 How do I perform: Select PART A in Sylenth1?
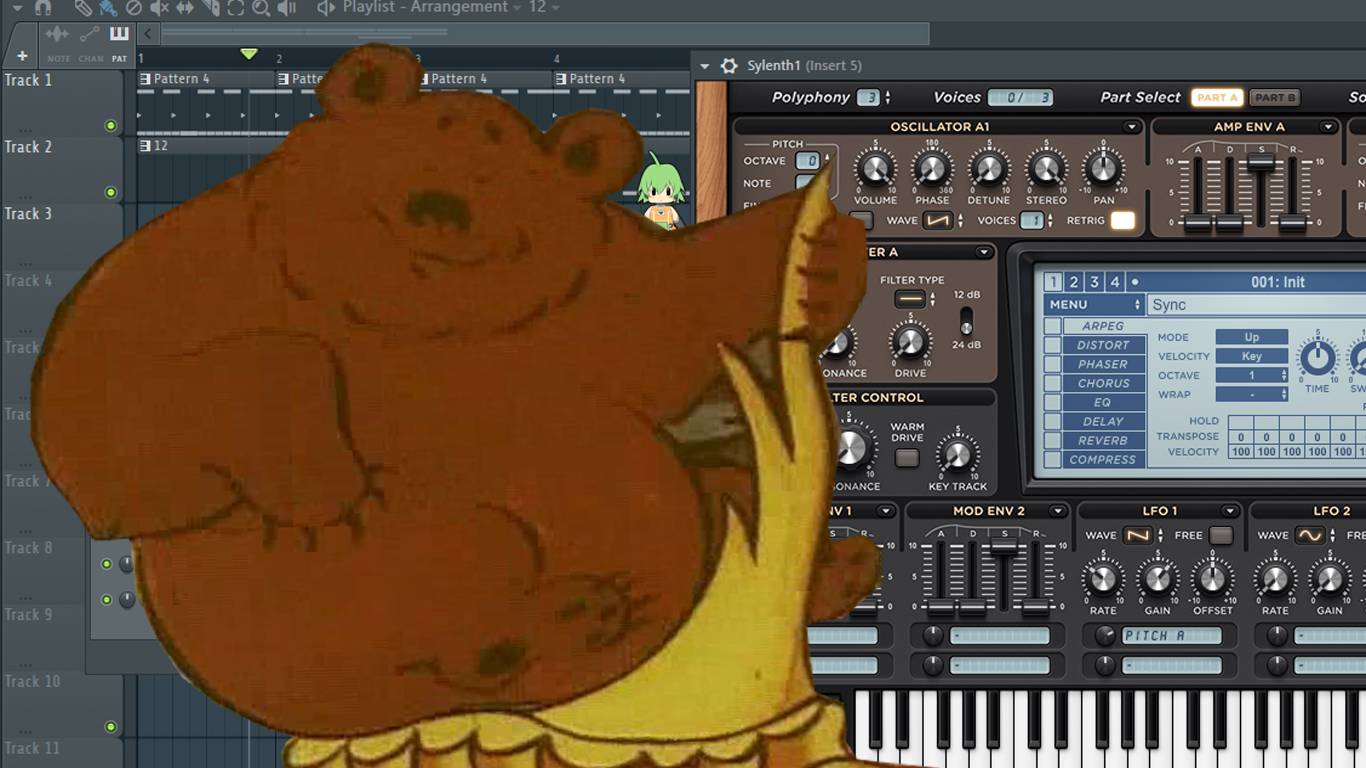point(1217,97)
